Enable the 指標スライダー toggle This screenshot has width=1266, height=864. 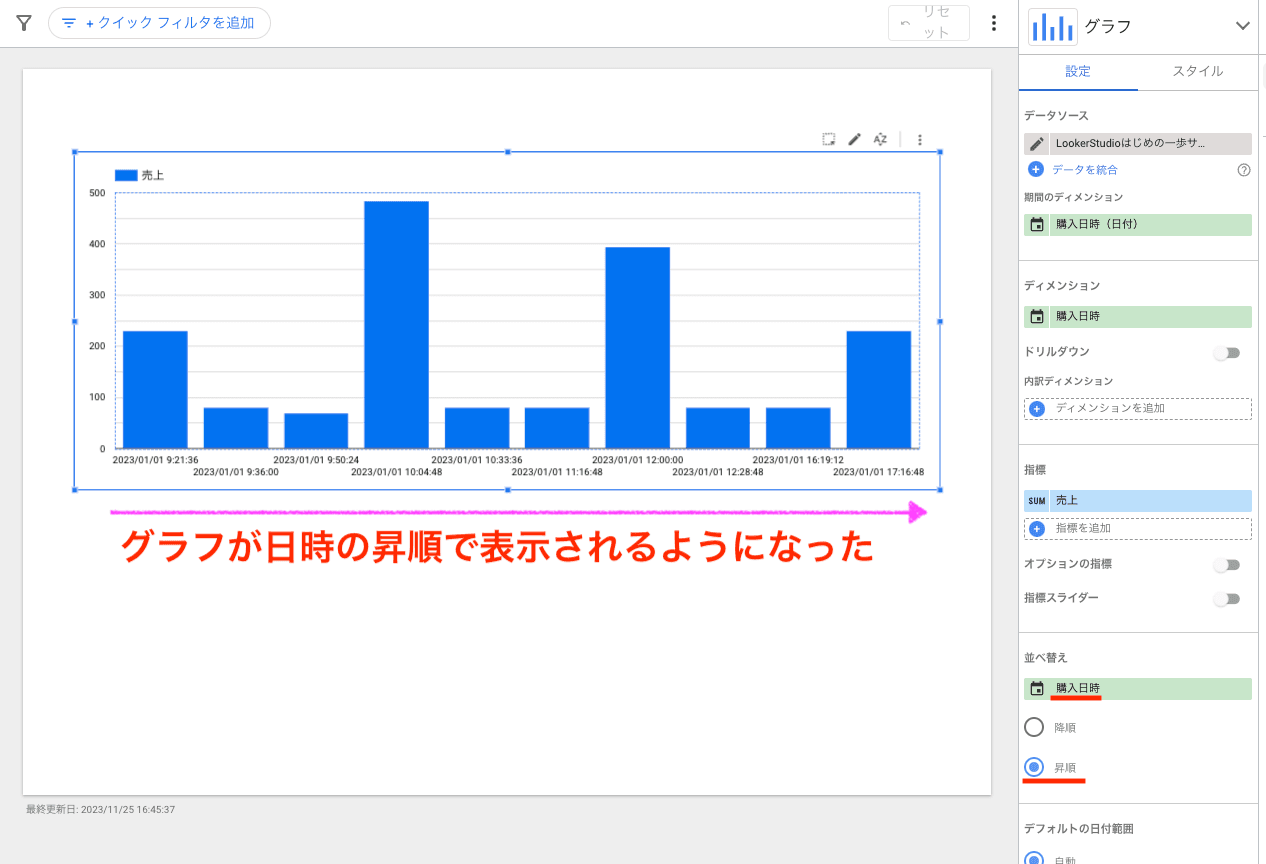click(x=1227, y=598)
